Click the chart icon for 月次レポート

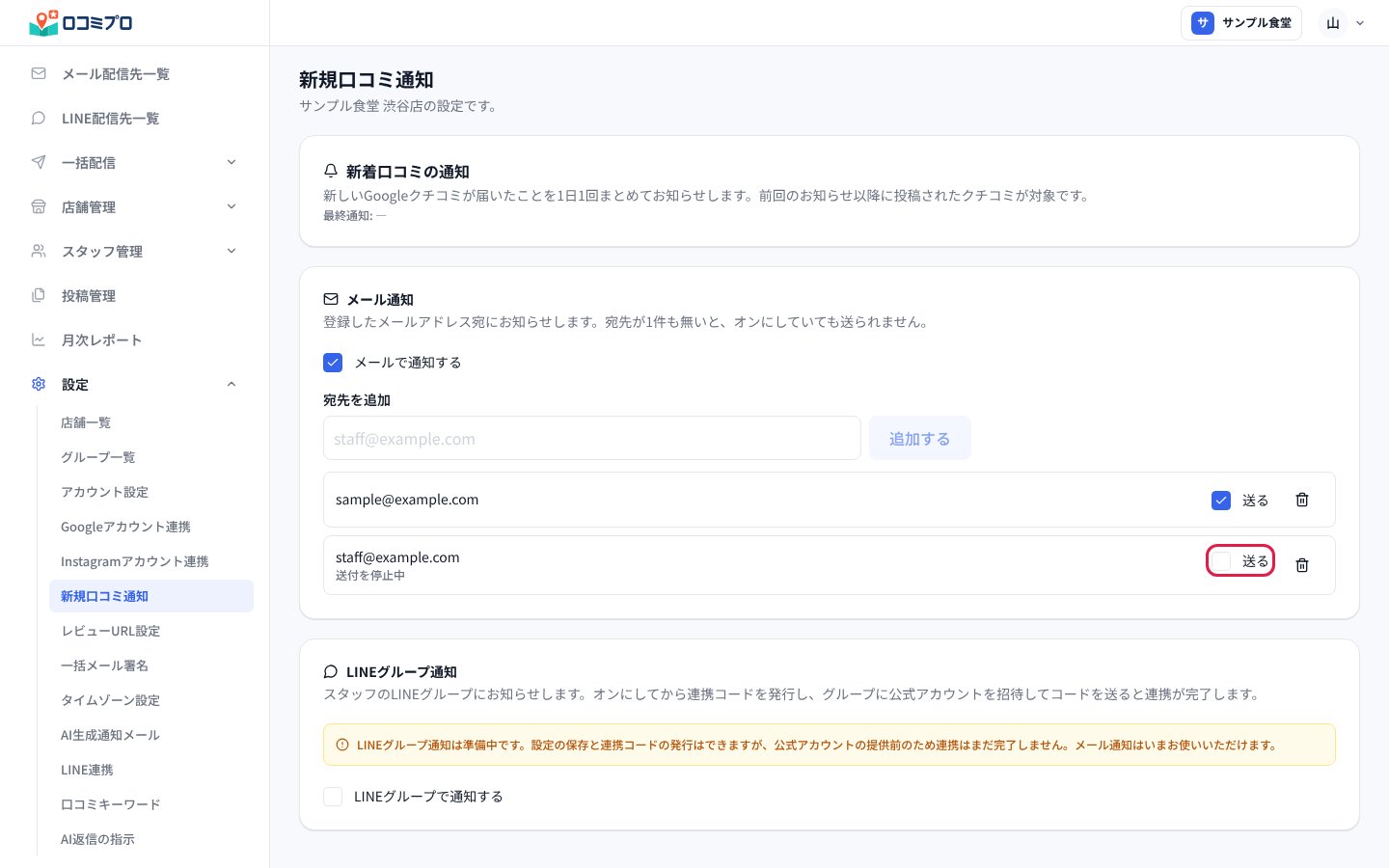pyautogui.click(x=39, y=339)
